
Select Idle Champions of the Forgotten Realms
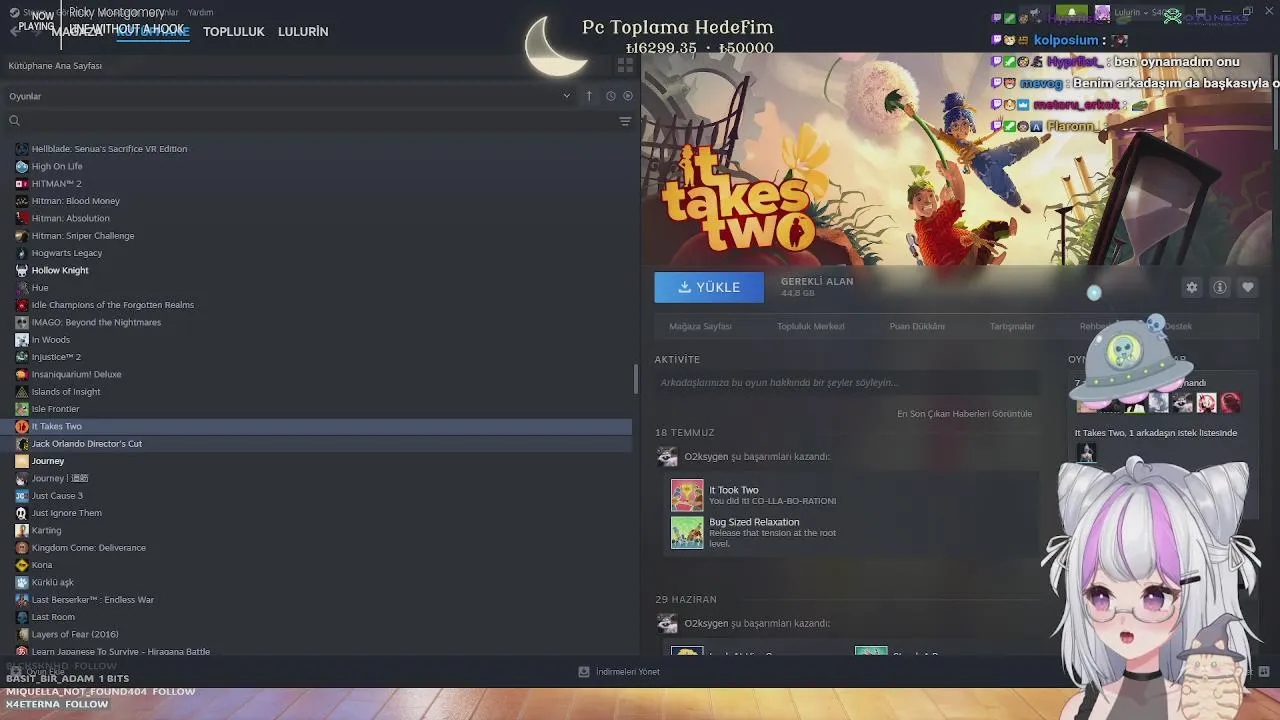(x=112, y=305)
